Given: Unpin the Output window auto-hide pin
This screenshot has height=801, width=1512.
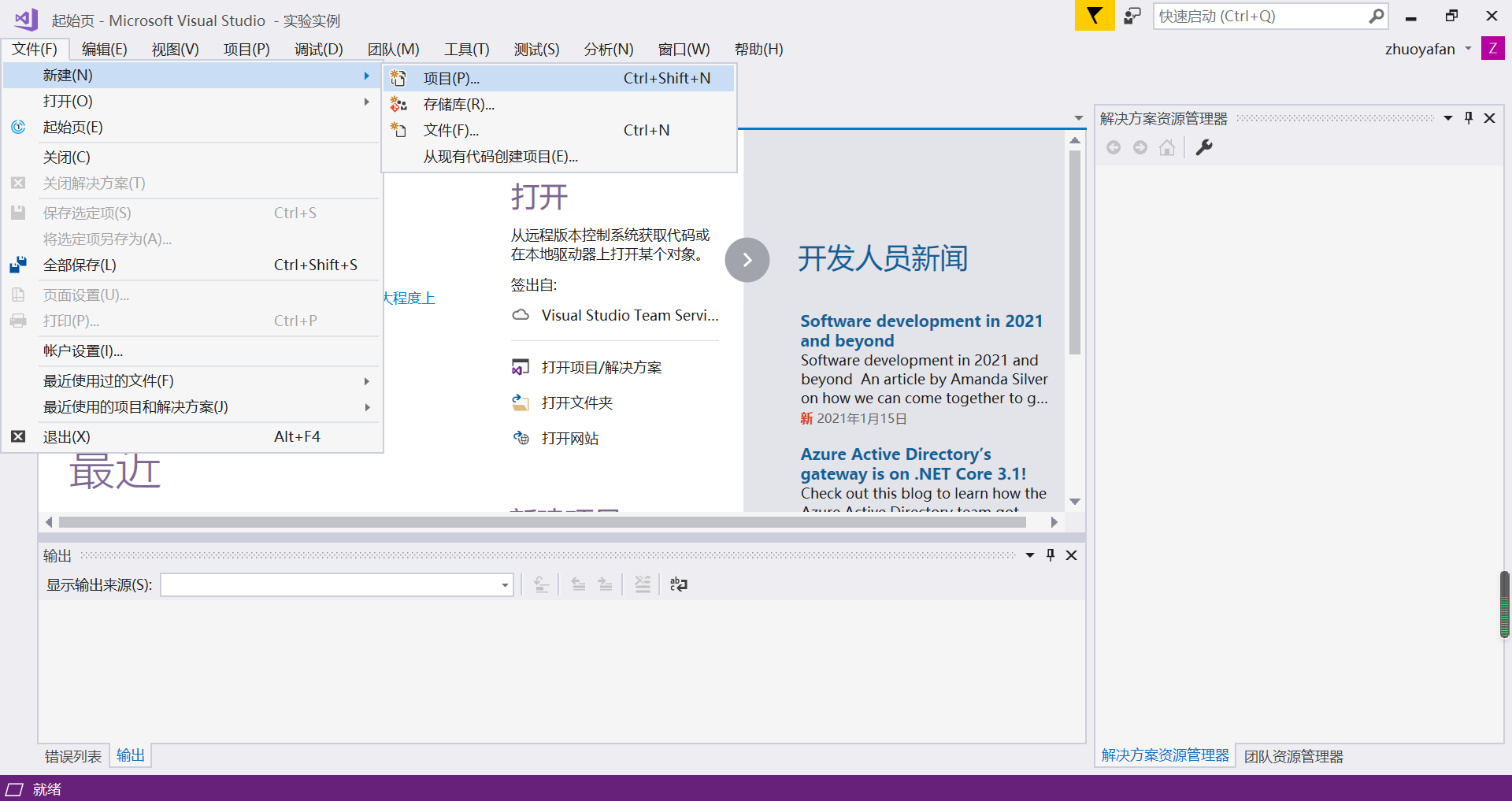Looking at the screenshot, I should (x=1050, y=554).
